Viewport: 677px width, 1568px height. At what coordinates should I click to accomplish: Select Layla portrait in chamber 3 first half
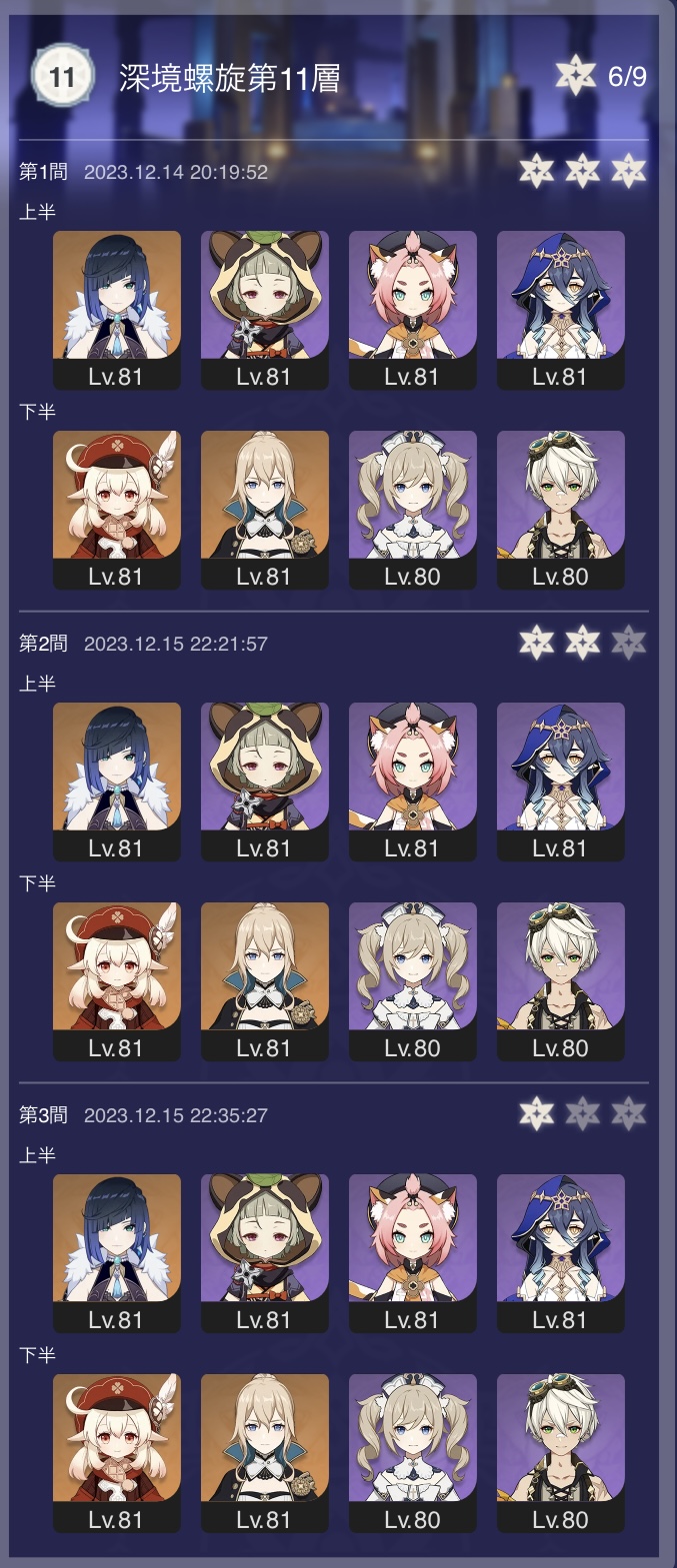tap(561, 1254)
